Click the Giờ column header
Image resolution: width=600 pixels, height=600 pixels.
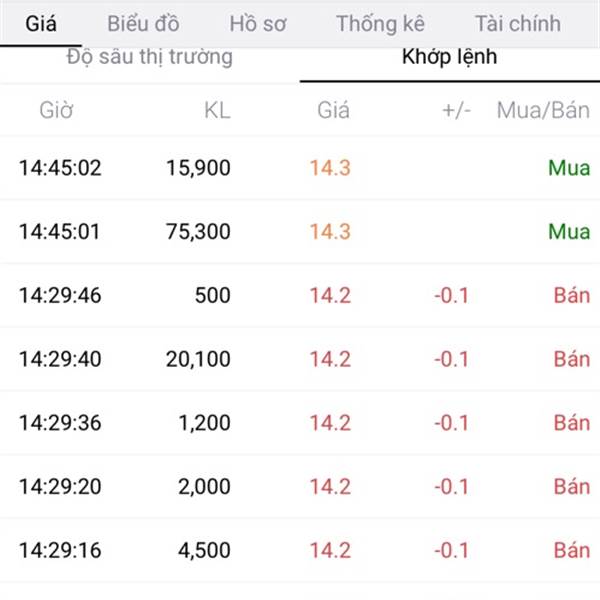56,110
